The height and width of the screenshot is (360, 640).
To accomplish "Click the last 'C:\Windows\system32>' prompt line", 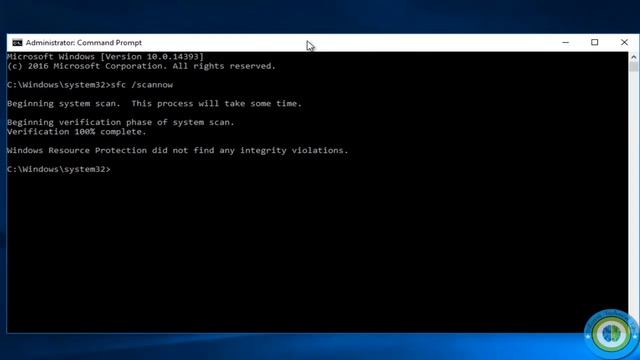I will pyautogui.click(x=59, y=169).
